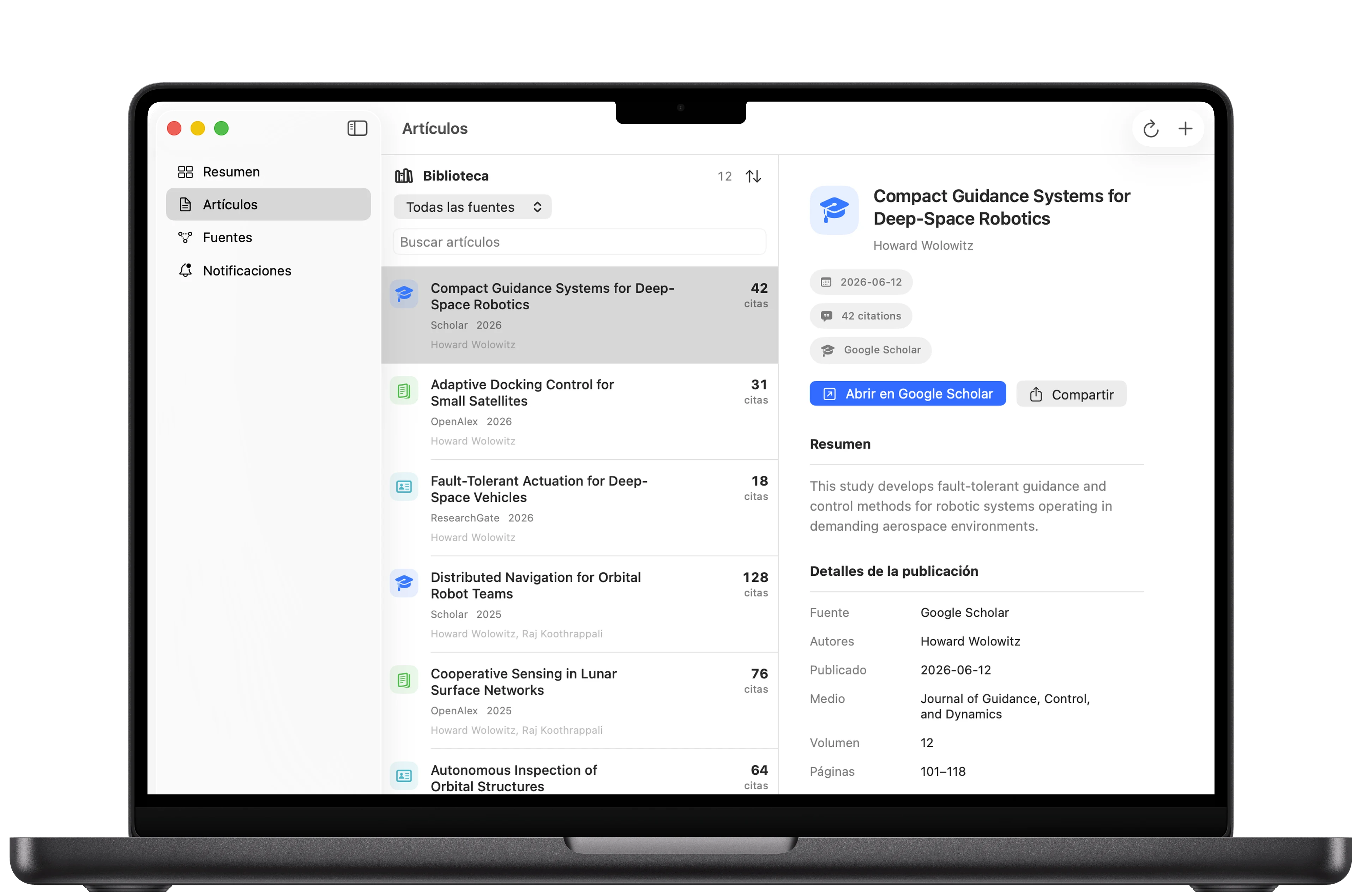
Task: Click the Detalles de la publicación heading
Action: point(894,571)
